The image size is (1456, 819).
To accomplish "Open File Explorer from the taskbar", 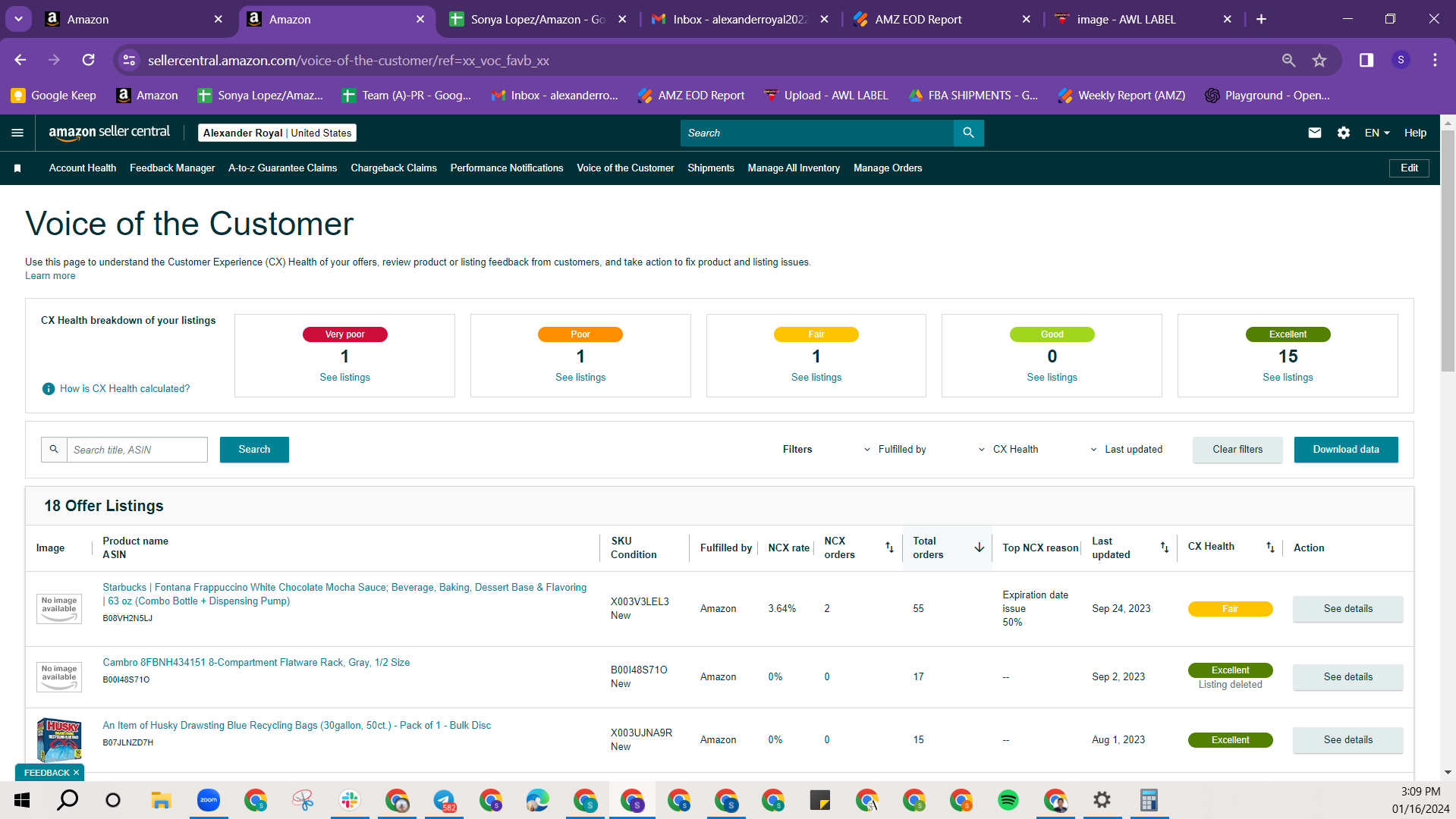I will pos(161,800).
